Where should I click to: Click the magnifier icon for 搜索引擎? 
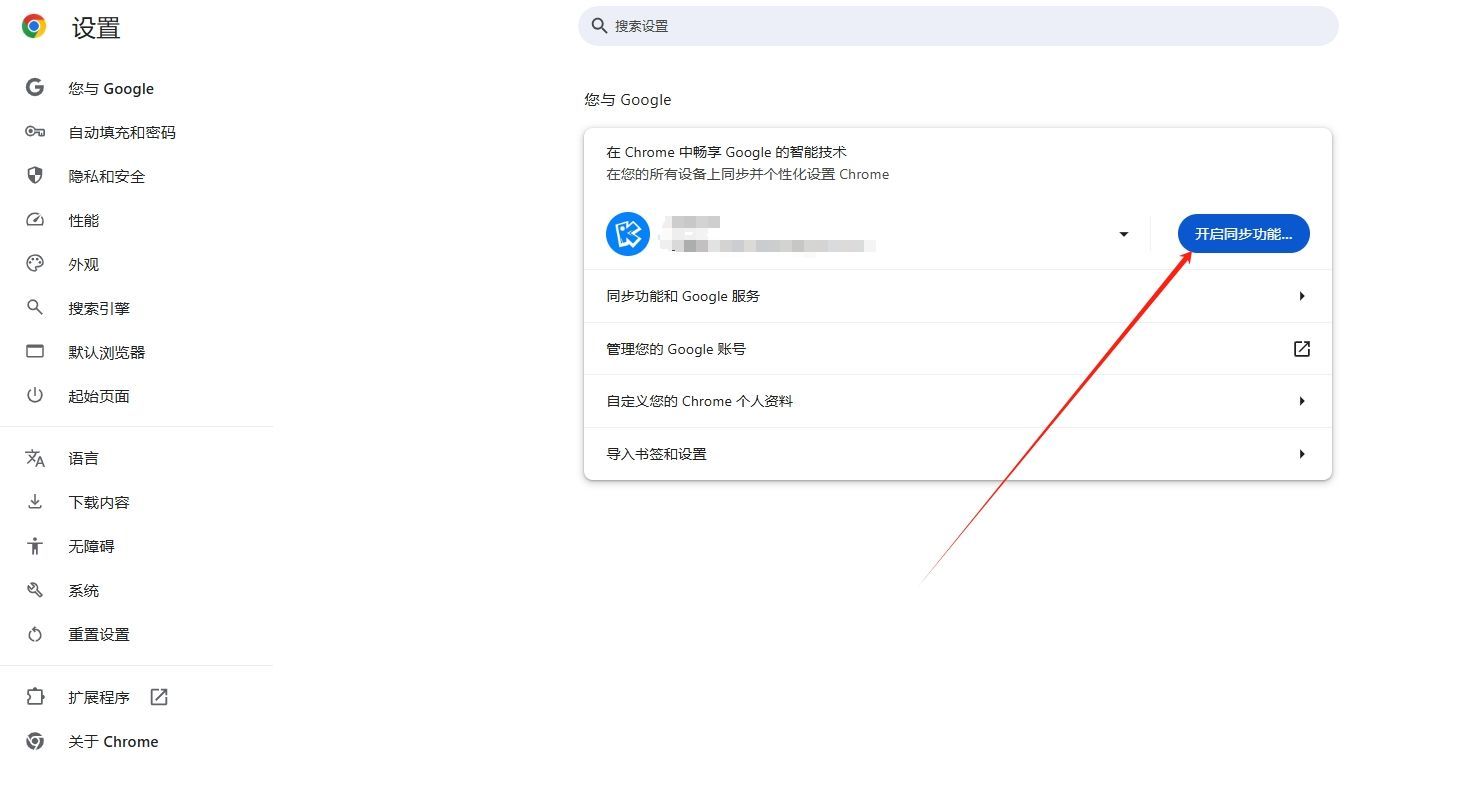click(35, 308)
